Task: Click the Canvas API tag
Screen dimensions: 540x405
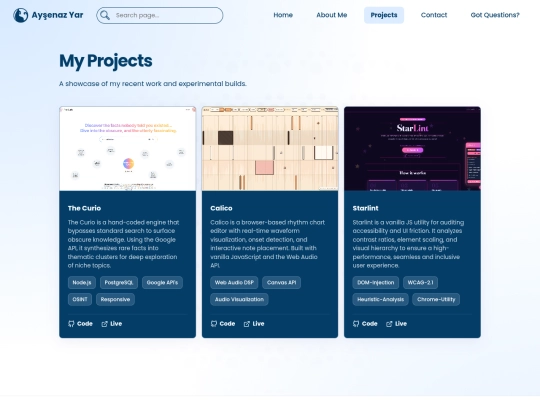Action: click(x=281, y=283)
